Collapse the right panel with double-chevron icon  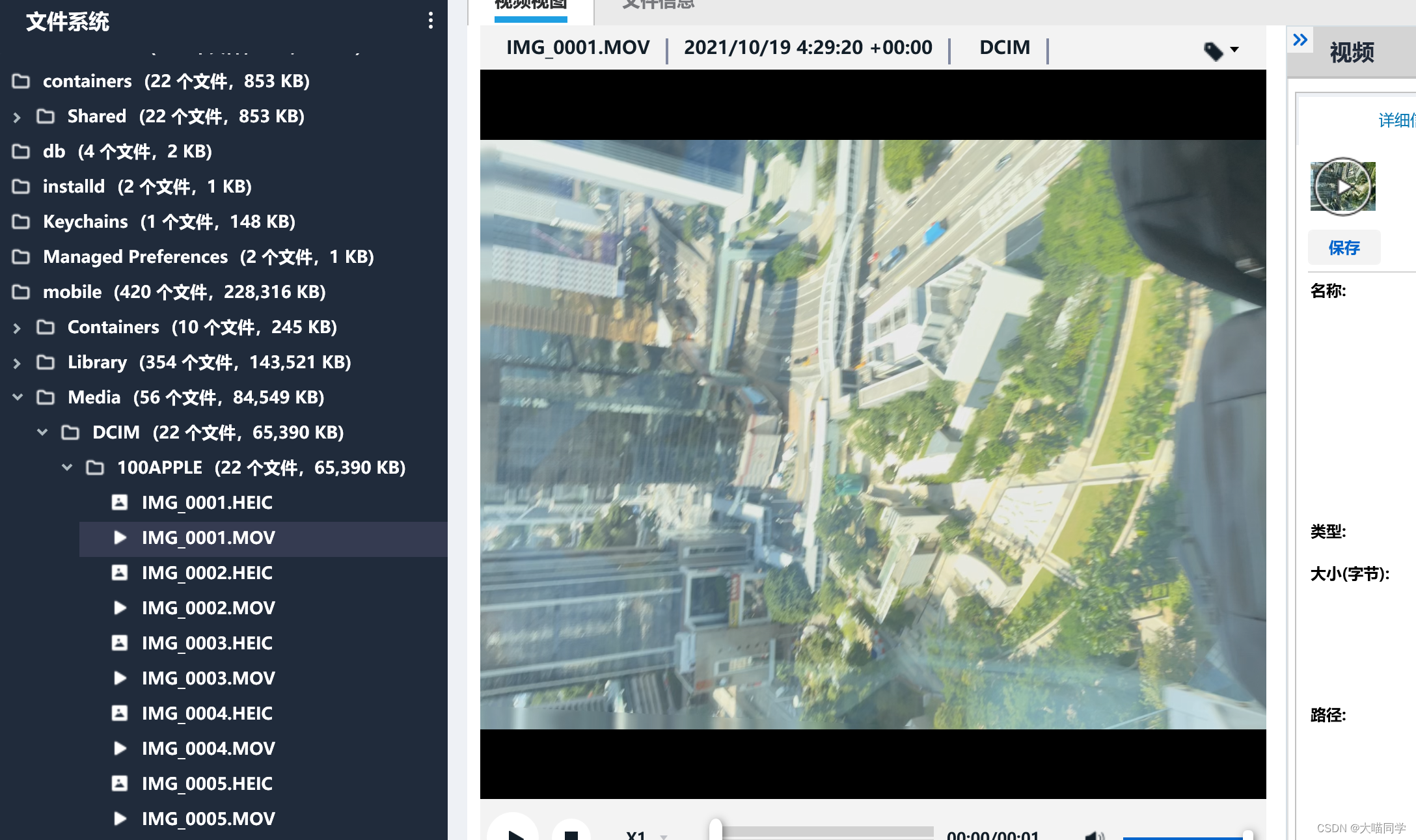point(1300,40)
